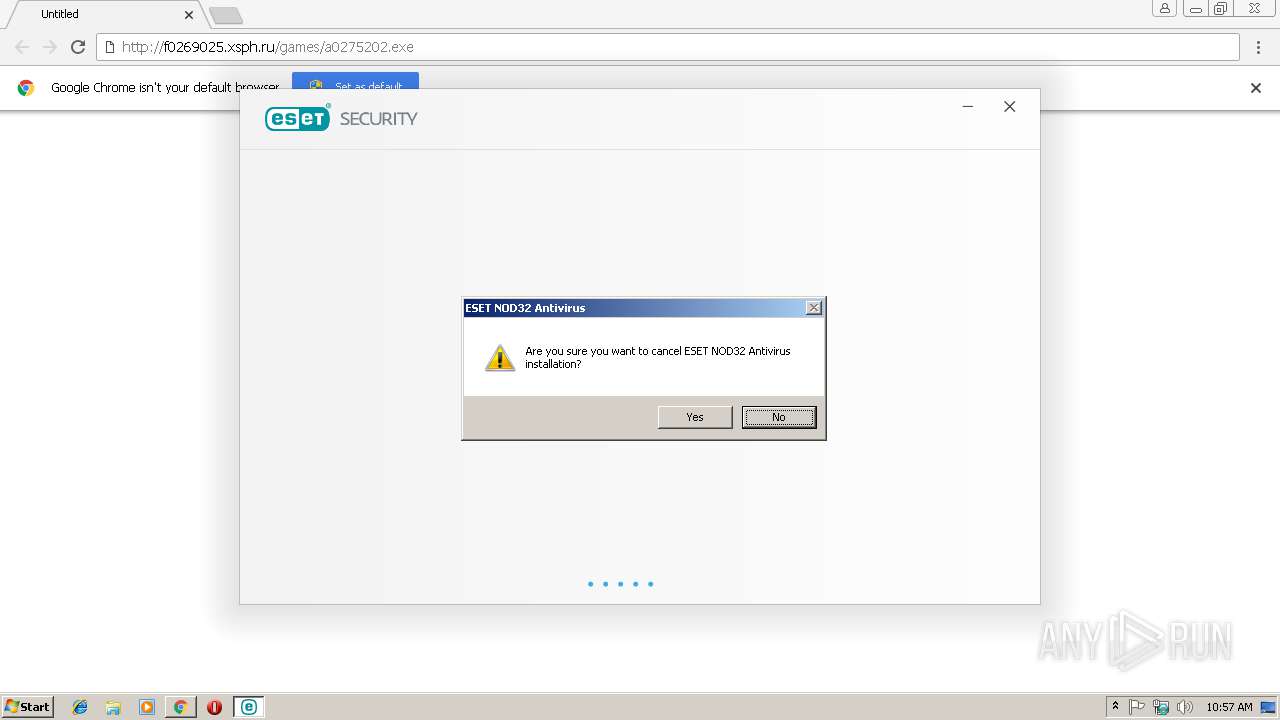1280x720 pixels.
Task: Open Windows Explorer folder from the taskbar
Action: 113,707
